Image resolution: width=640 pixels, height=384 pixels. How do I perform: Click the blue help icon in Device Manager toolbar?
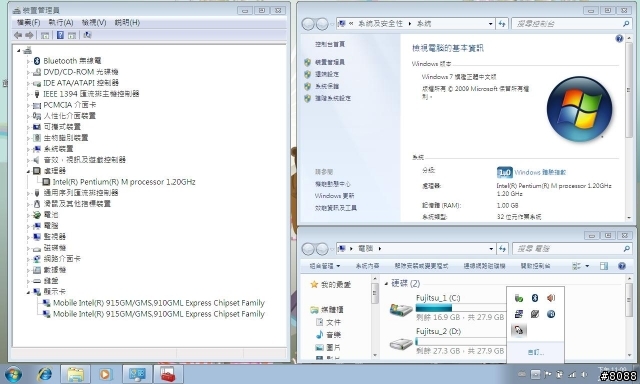coord(60,35)
